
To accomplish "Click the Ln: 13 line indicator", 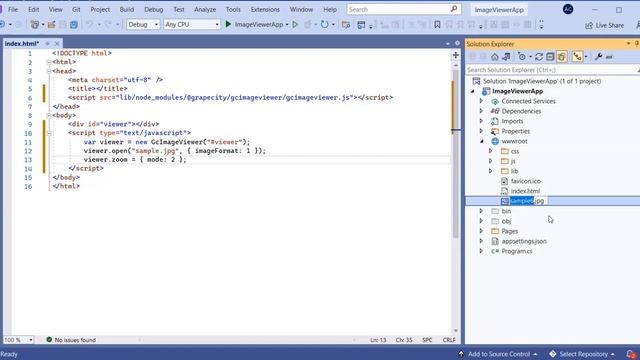I will point(378,340).
